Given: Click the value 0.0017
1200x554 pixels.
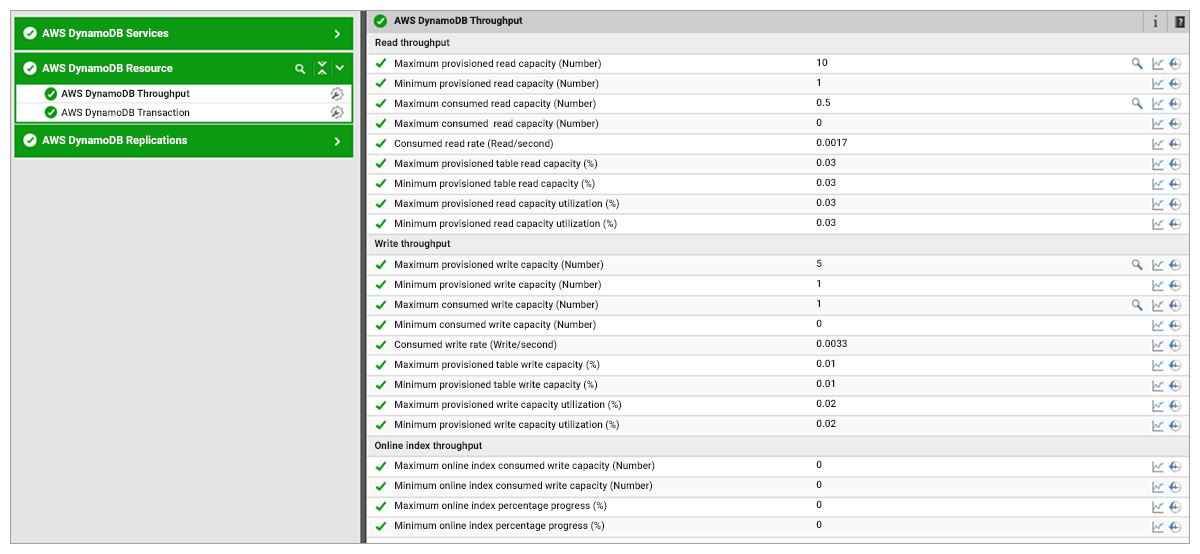Looking at the screenshot, I should coord(832,143).
